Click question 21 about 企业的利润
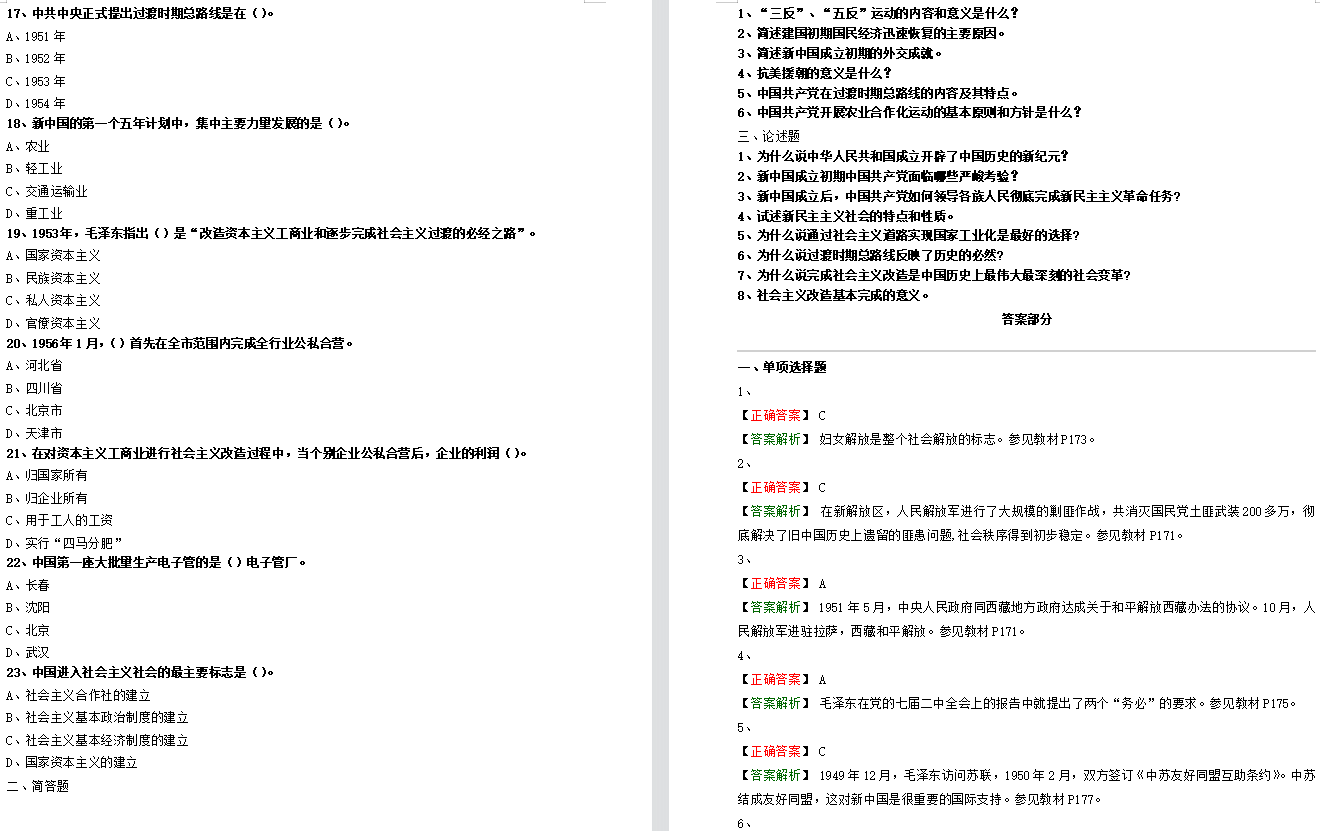The height and width of the screenshot is (831, 1320). pos(266,454)
